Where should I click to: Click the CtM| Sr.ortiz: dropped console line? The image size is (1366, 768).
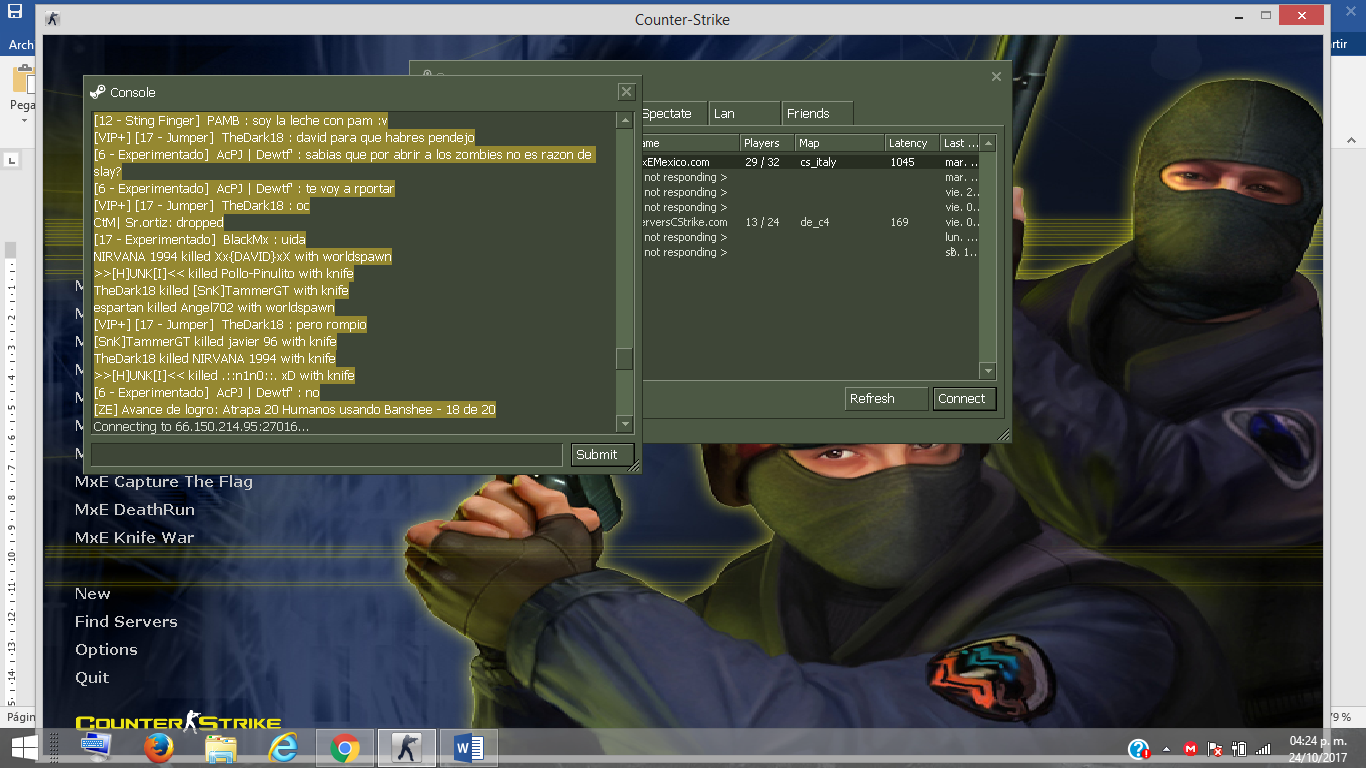tap(158, 222)
